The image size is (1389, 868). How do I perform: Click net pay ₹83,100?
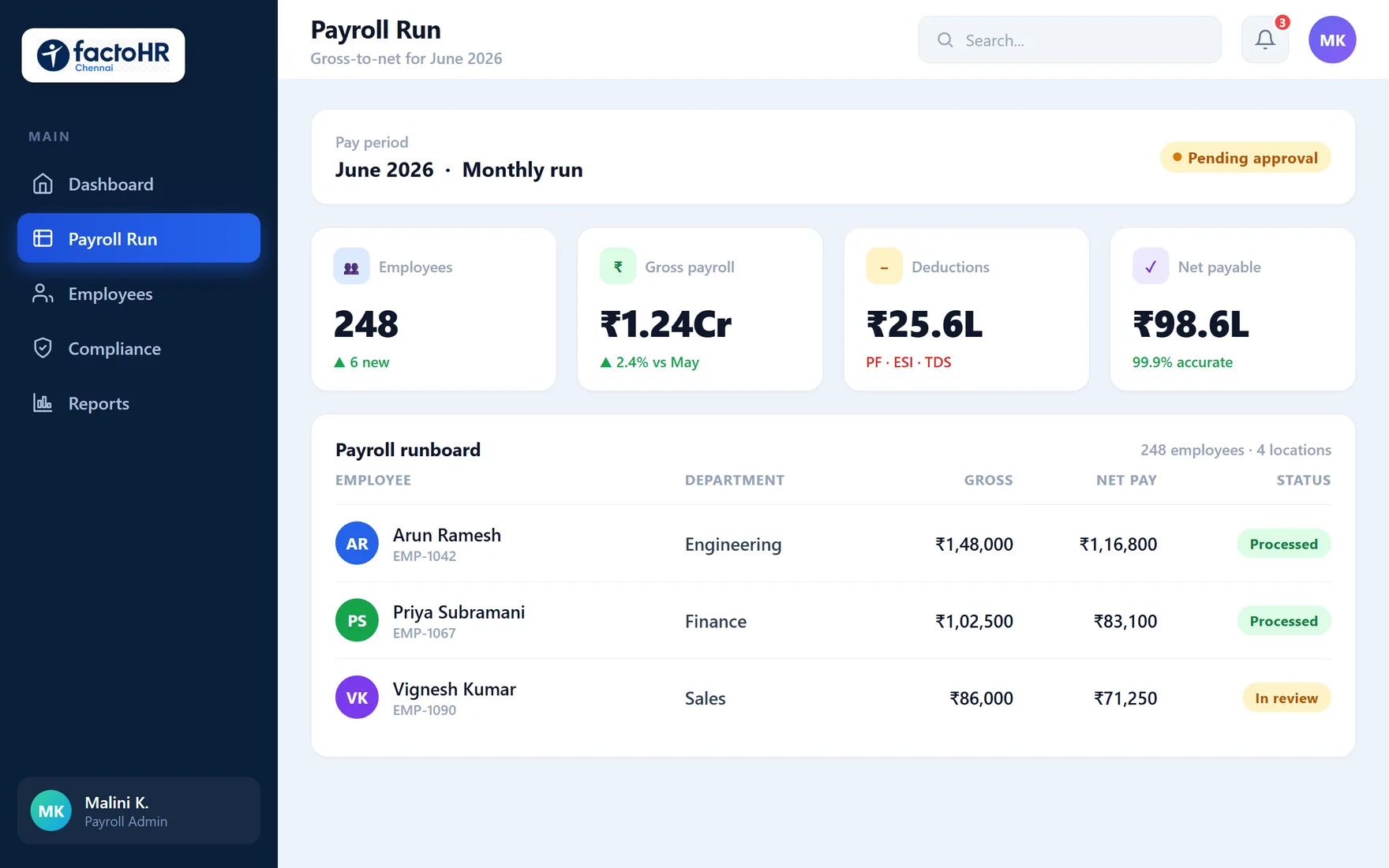tap(1125, 622)
